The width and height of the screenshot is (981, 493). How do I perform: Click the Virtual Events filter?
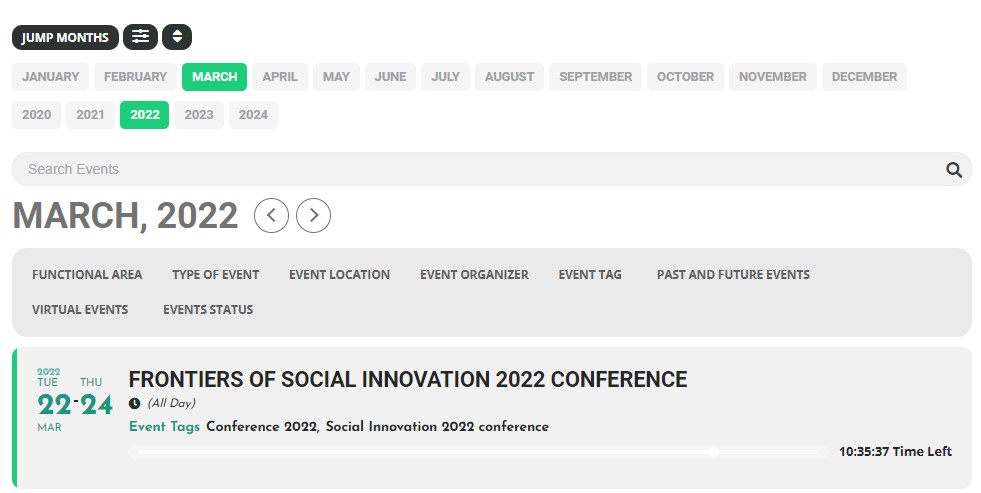coord(80,310)
